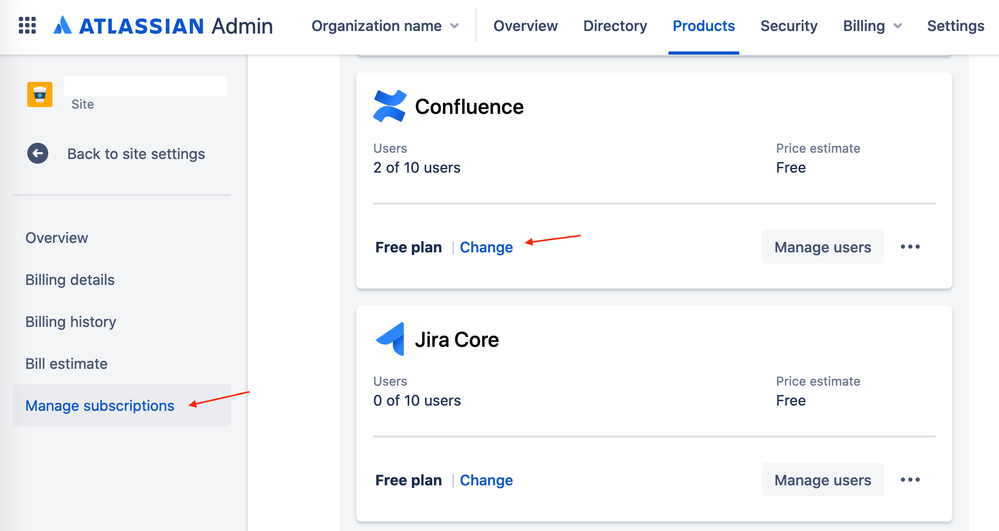Switch to the Overview top tab
Image resolution: width=999 pixels, height=531 pixels.
(525, 26)
